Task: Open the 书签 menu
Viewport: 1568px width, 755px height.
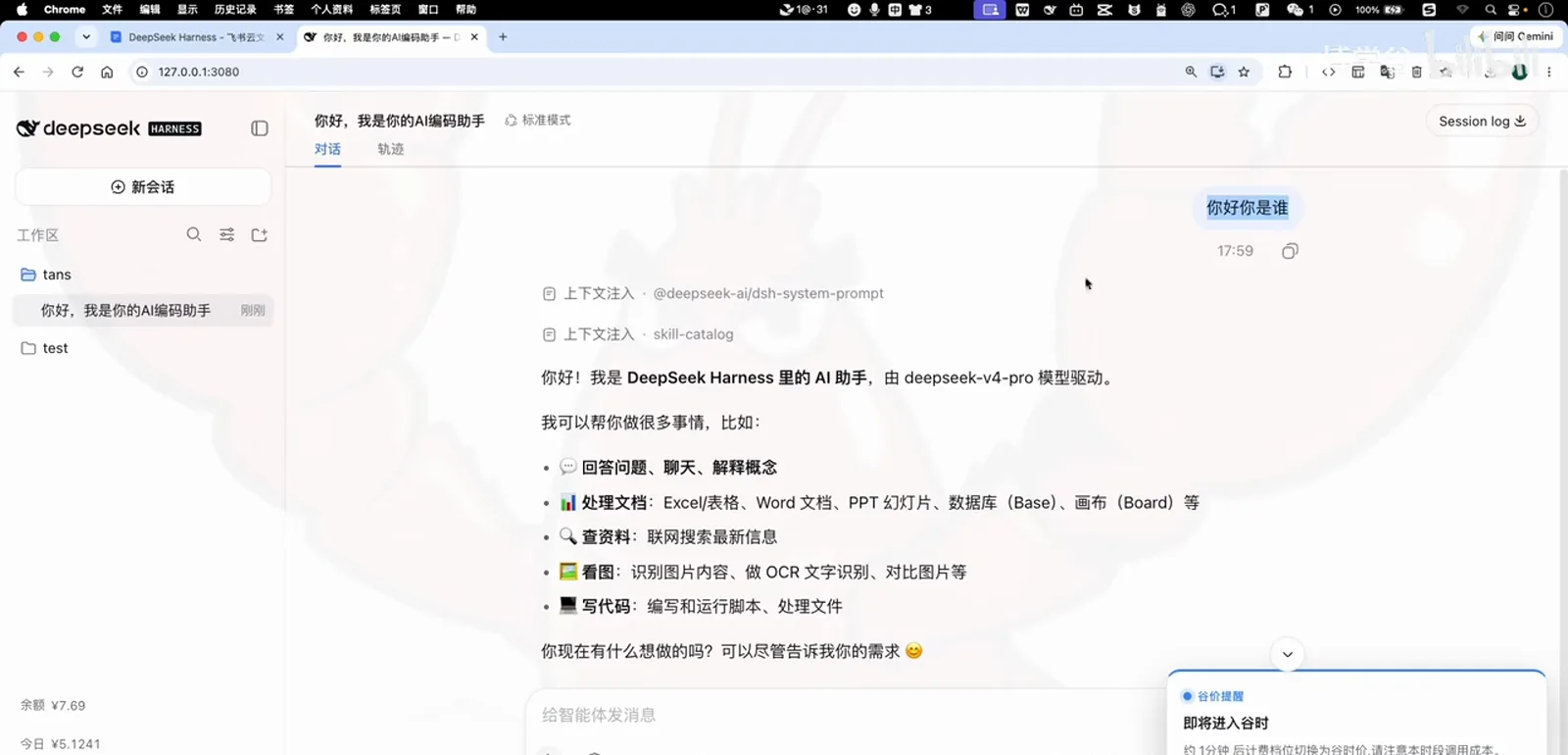Action: (283, 9)
